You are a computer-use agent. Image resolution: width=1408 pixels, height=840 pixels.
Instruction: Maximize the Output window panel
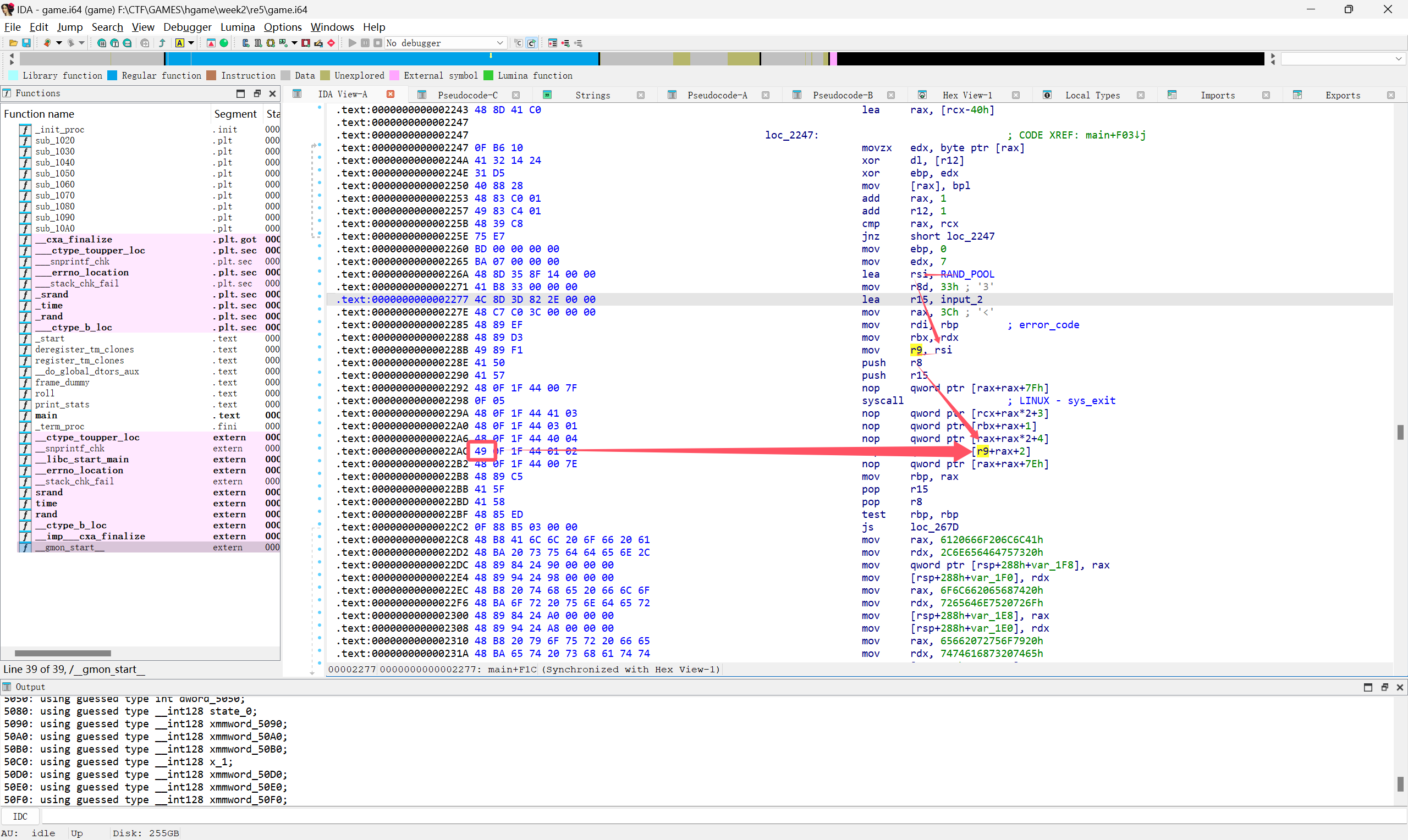point(1368,687)
